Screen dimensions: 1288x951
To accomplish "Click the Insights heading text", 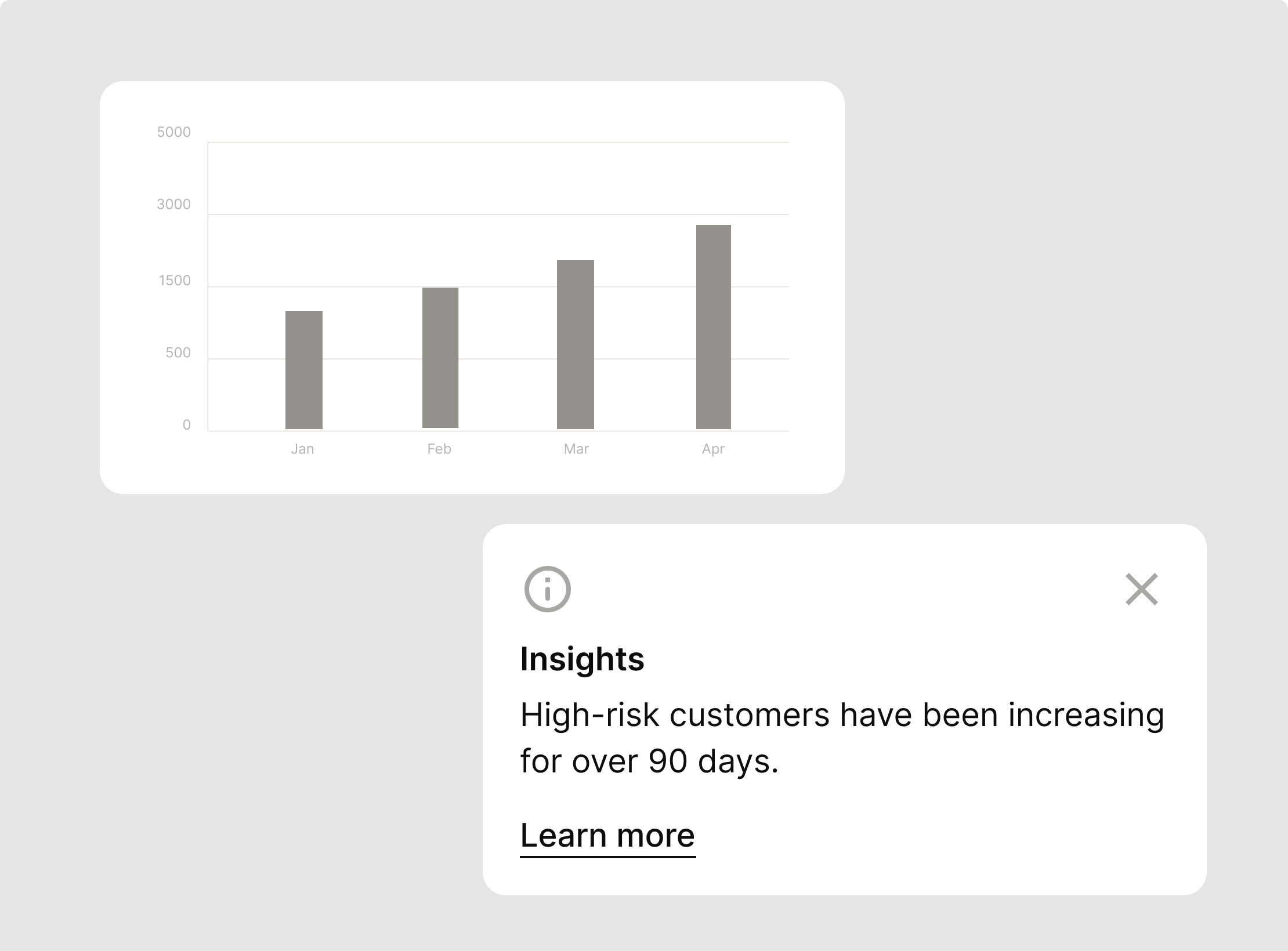I will pyautogui.click(x=582, y=659).
